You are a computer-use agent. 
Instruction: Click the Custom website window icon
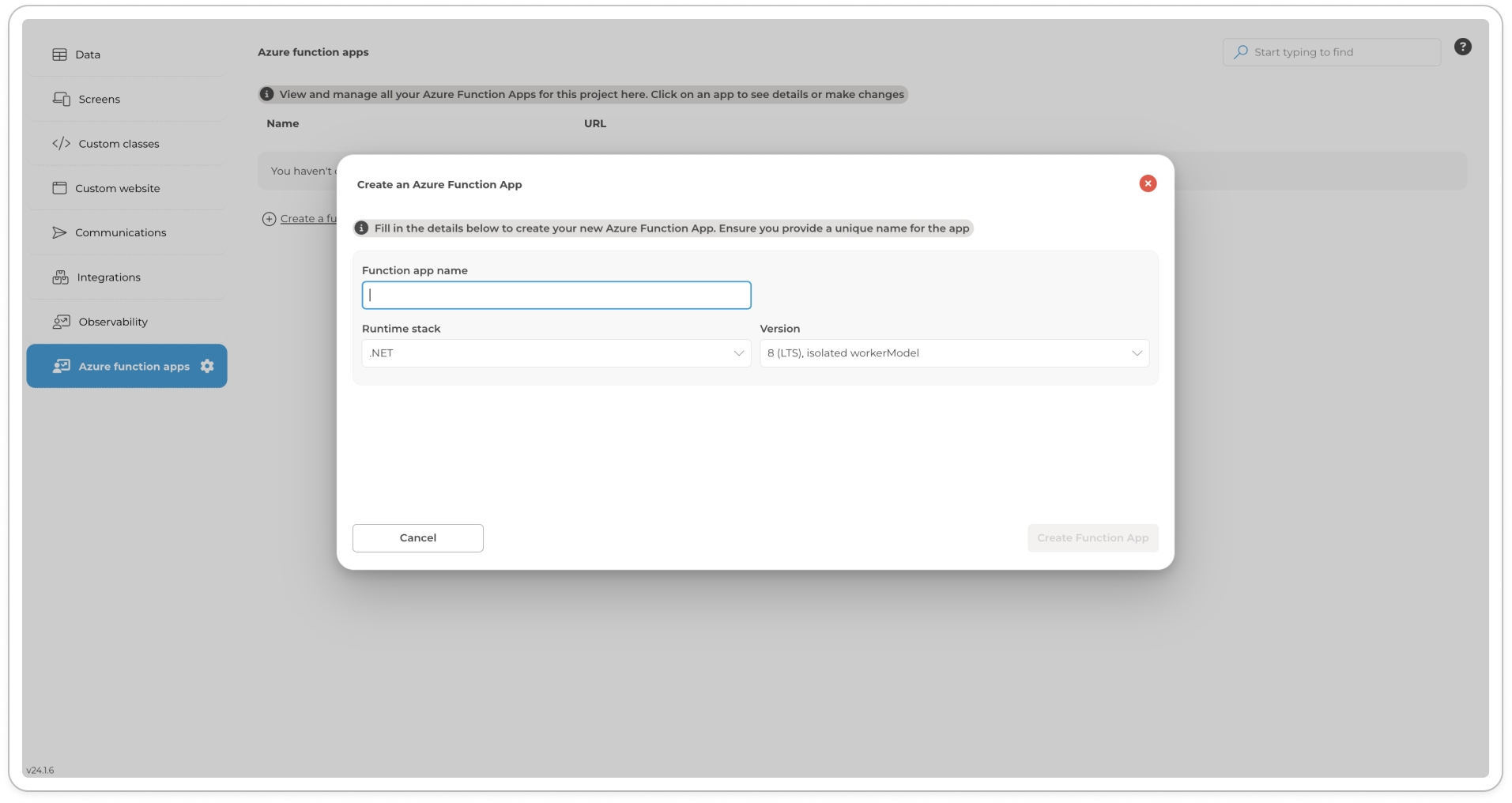point(59,188)
